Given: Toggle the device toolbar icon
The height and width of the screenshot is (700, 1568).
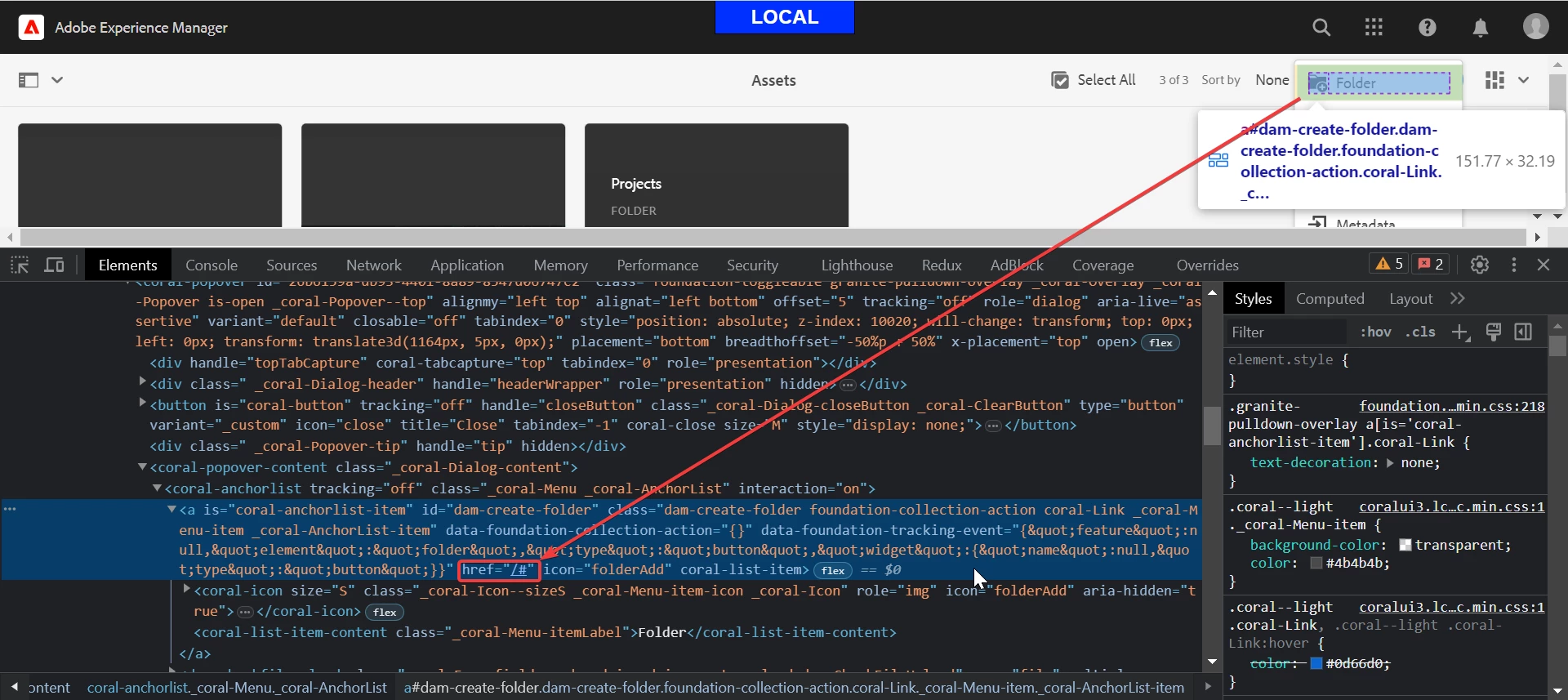Looking at the screenshot, I should point(54,265).
